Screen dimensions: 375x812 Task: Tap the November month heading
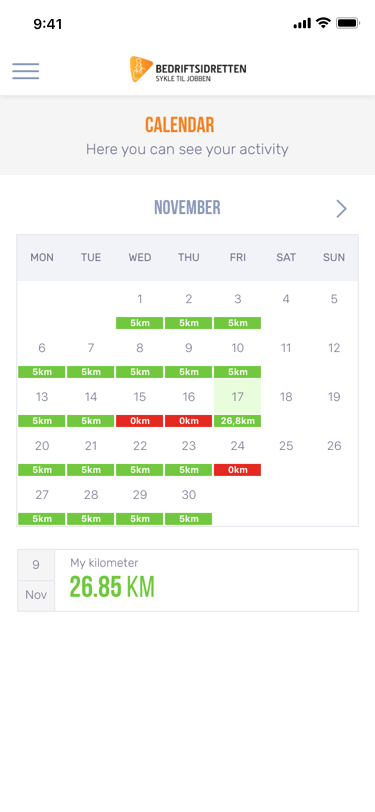pyautogui.click(x=187, y=208)
